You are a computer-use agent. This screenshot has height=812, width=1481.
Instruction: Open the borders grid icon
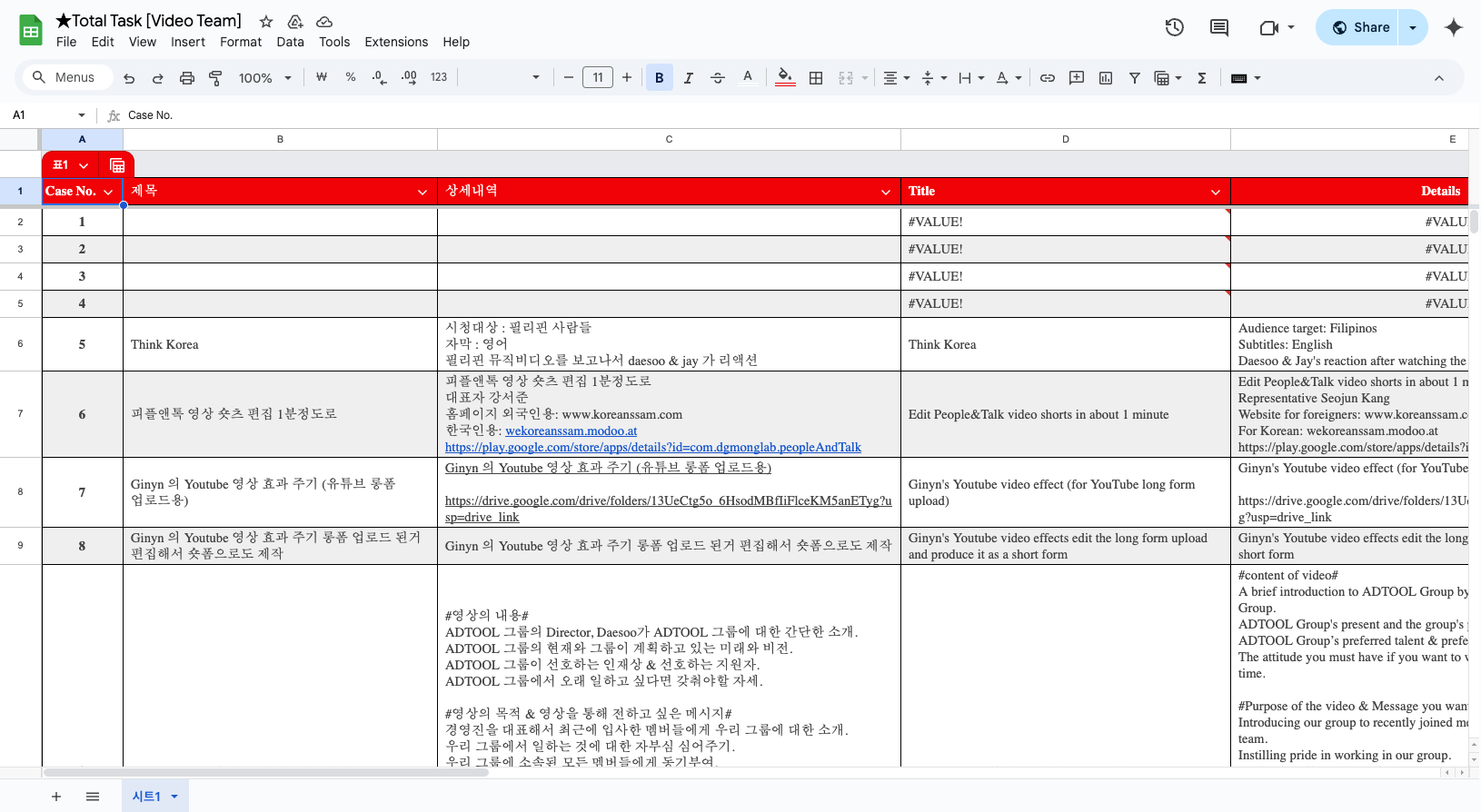coord(816,78)
